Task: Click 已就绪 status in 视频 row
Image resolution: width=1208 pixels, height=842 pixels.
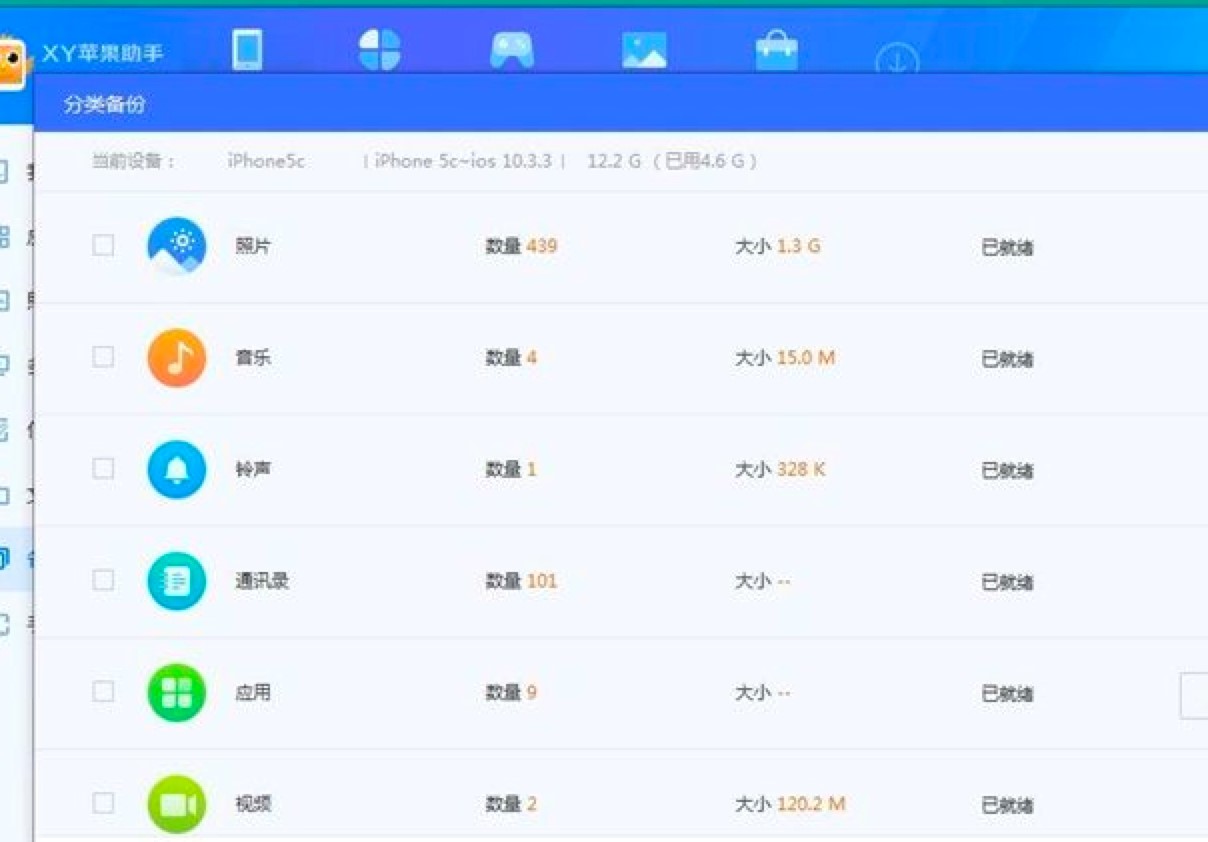Action: pyautogui.click(x=1007, y=806)
